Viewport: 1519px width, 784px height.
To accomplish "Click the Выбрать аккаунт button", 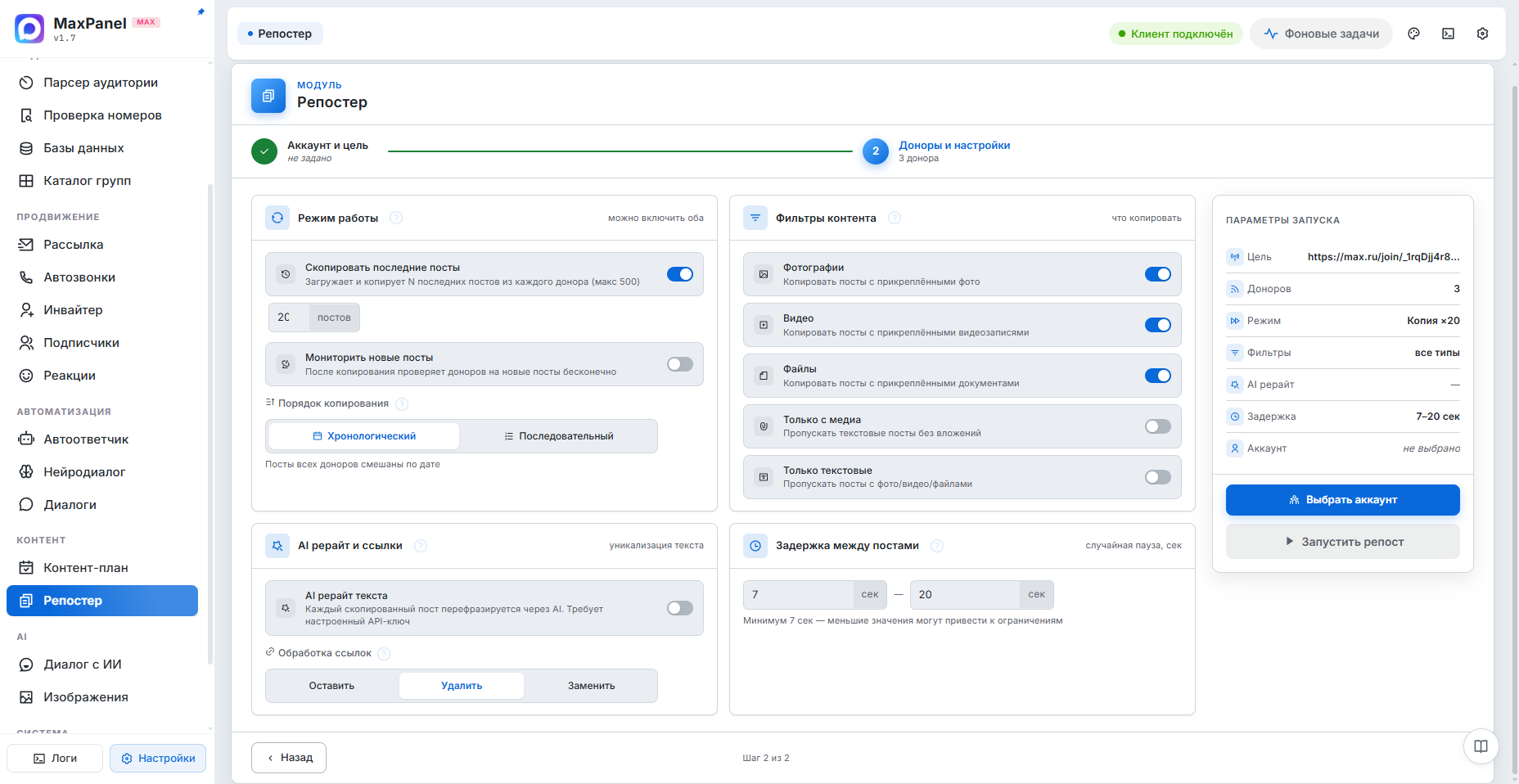I will pos(1342,500).
